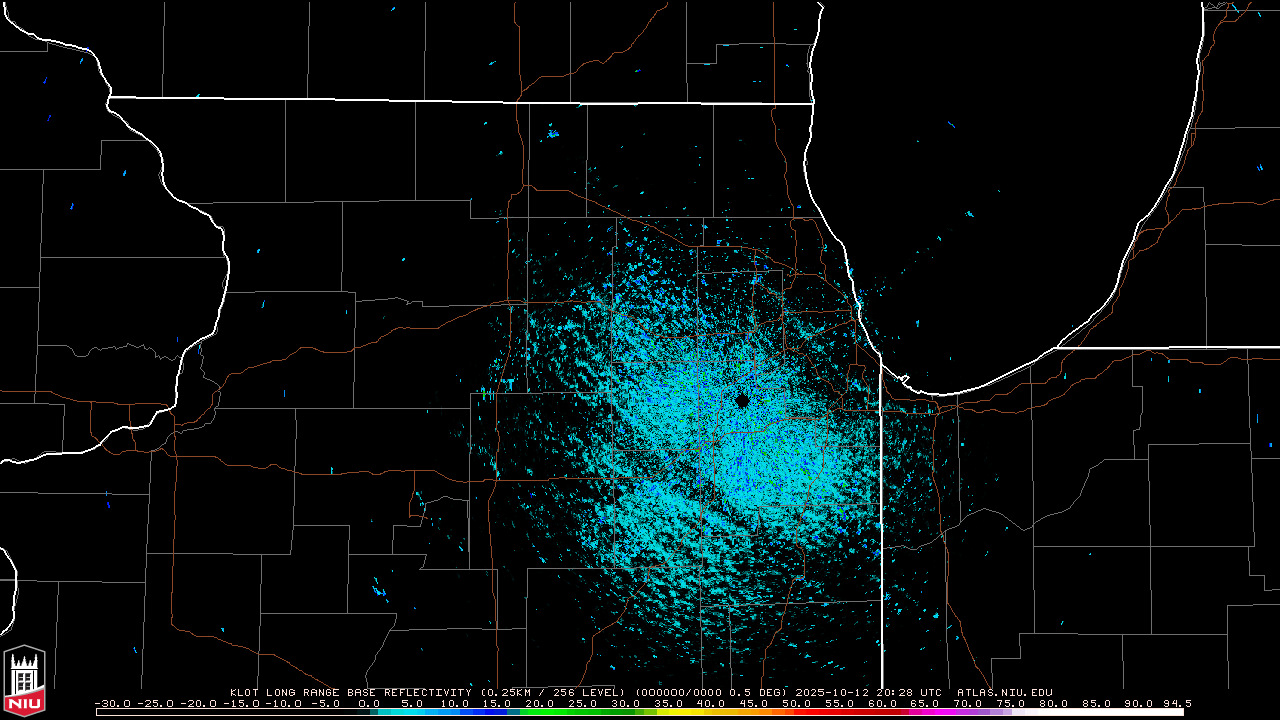Open the ATLAS.NIU.EDU link text
This screenshot has height=720, width=1280.
coord(1004,692)
